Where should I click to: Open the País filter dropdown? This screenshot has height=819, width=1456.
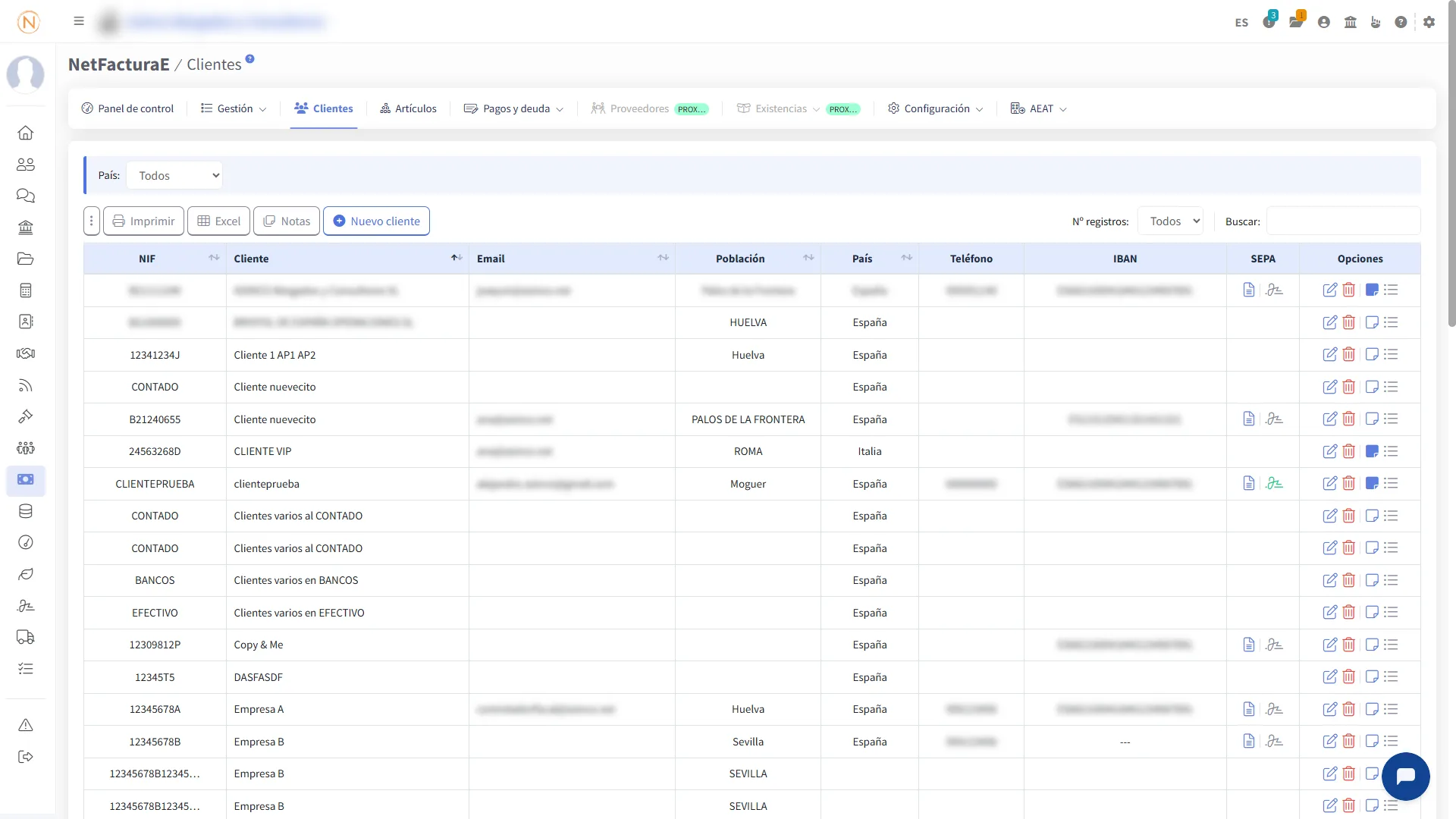174,175
